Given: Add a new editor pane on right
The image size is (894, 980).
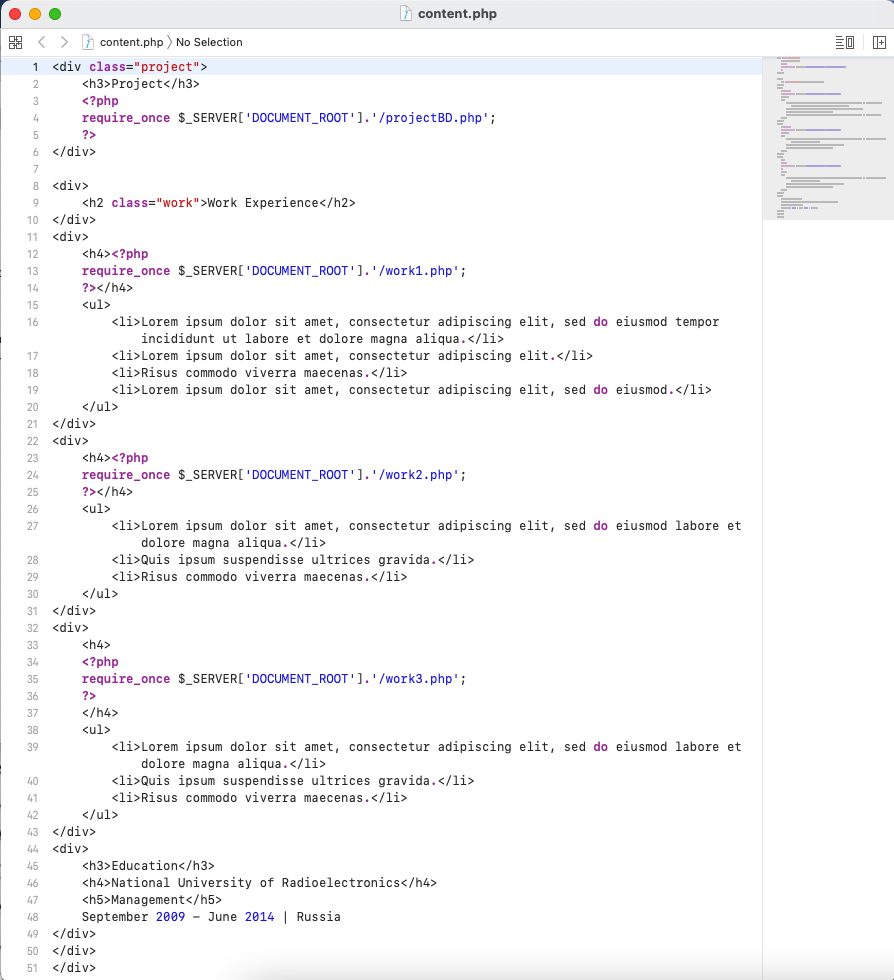Looking at the screenshot, I should click(x=879, y=42).
